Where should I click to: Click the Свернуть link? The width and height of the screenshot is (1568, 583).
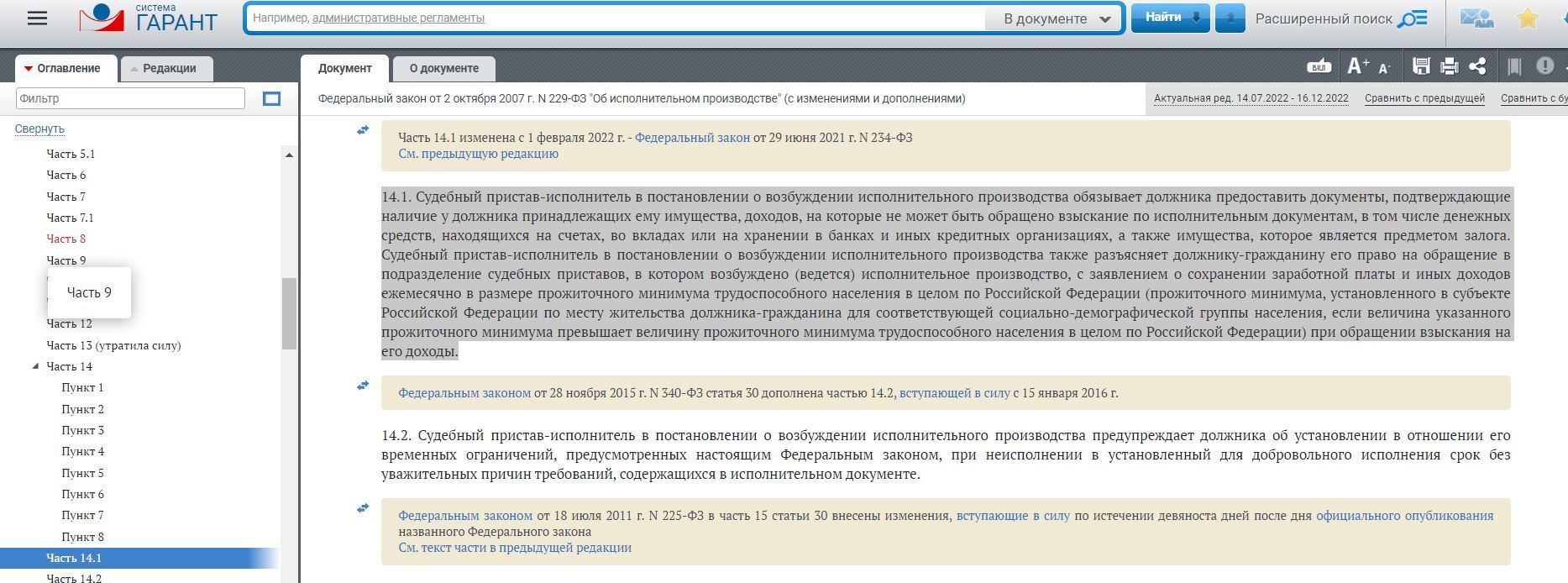point(39,129)
